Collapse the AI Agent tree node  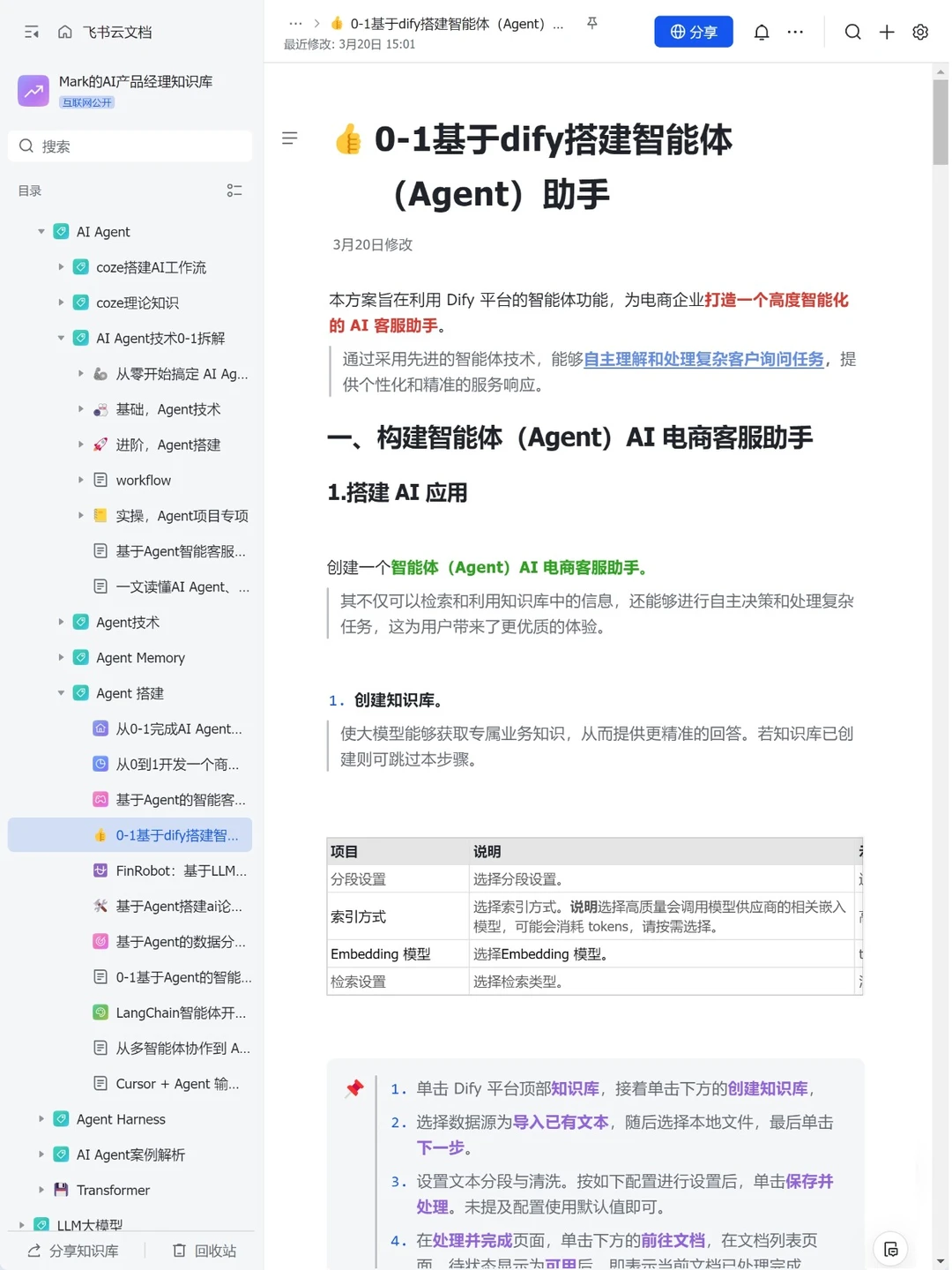(41, 231)
